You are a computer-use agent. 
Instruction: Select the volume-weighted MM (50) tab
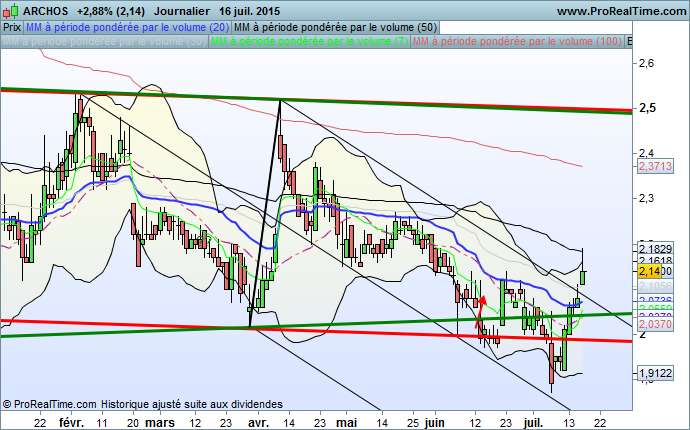(335, 27)
